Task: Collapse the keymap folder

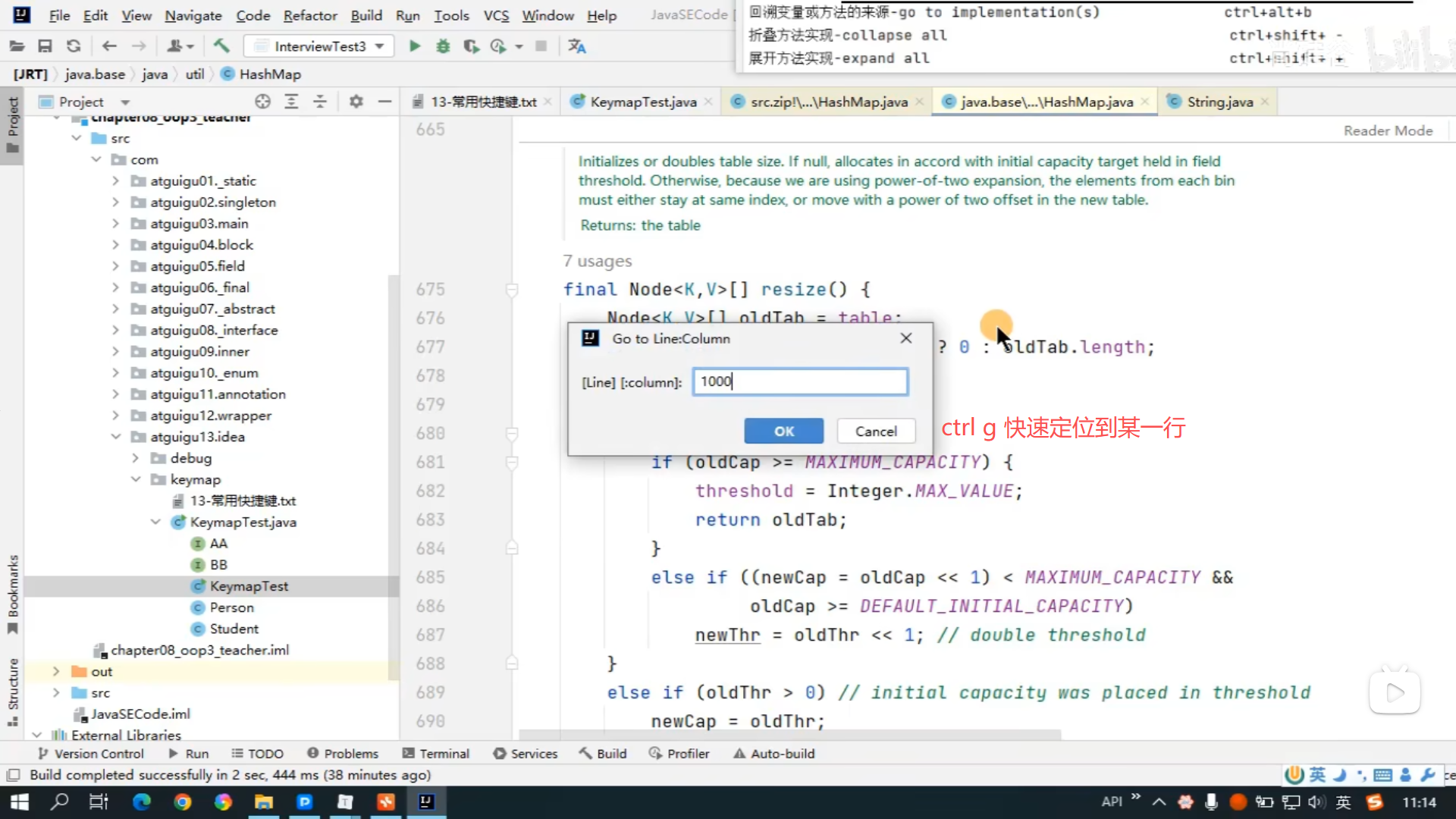Action: click(136, 479)
